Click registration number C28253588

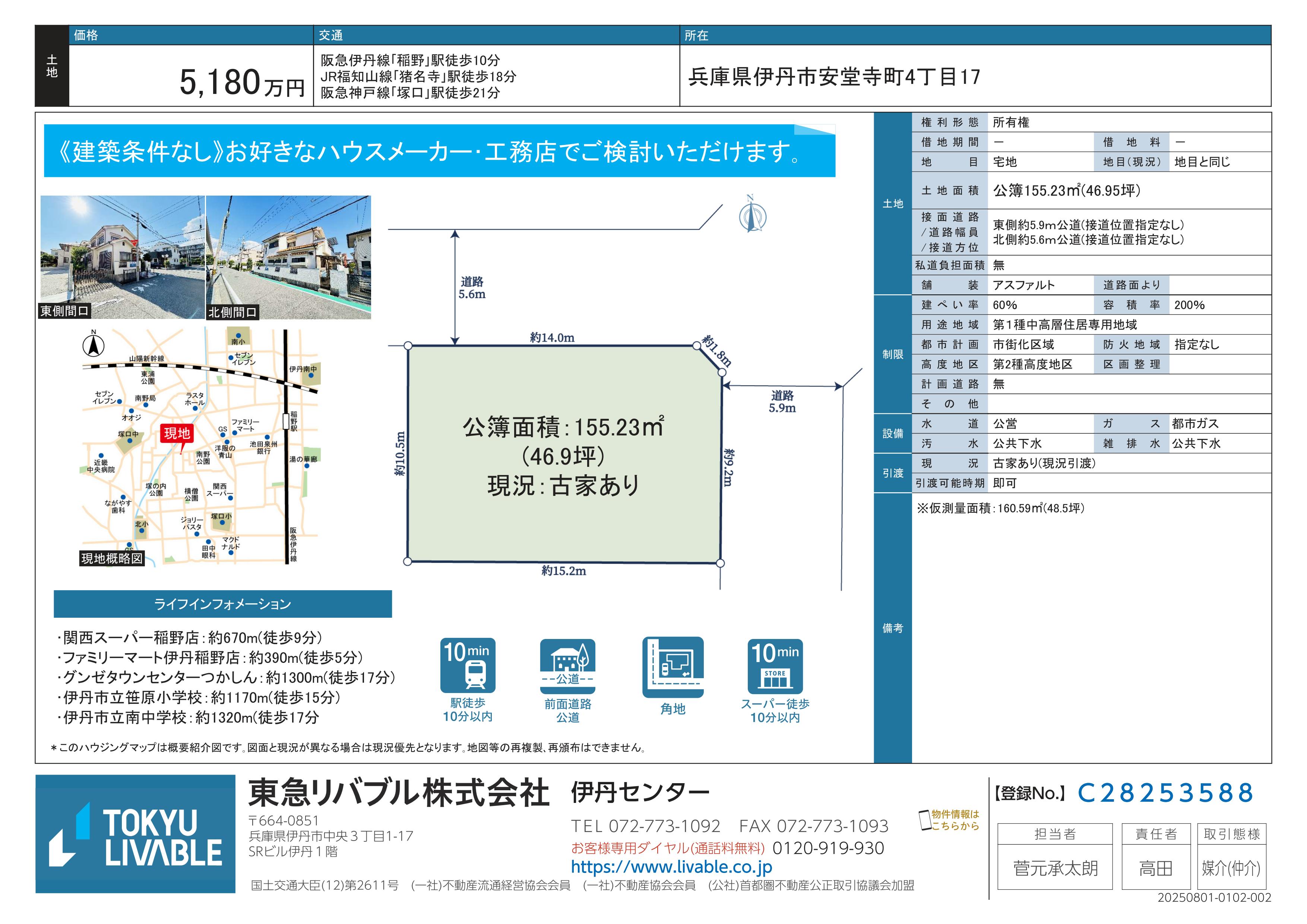pos(1165,793)
